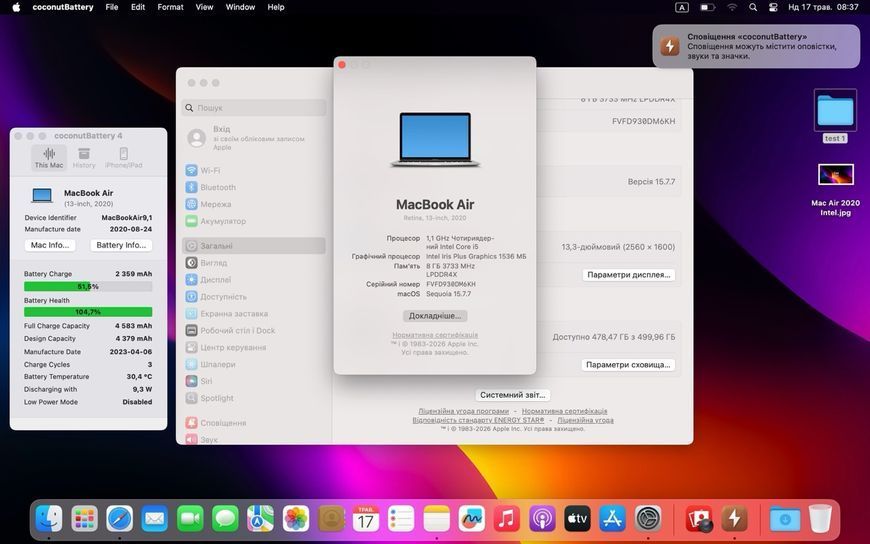Select Центр керування in the Settings sidebar
The image size is (870, 544).
[x=254, y=347]
